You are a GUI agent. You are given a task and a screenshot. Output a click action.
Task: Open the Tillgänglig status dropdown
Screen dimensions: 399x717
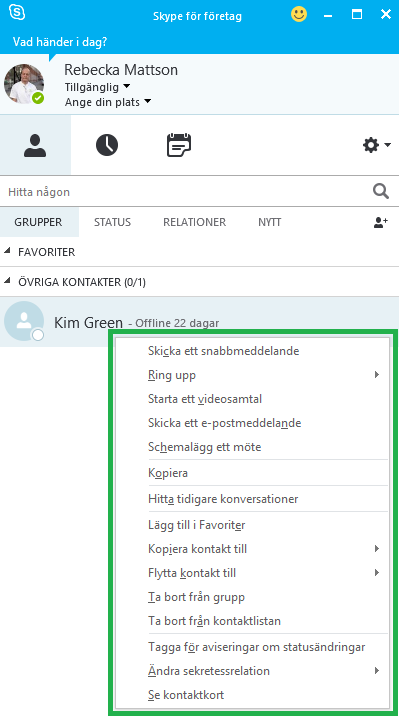(x=97, y=86)
